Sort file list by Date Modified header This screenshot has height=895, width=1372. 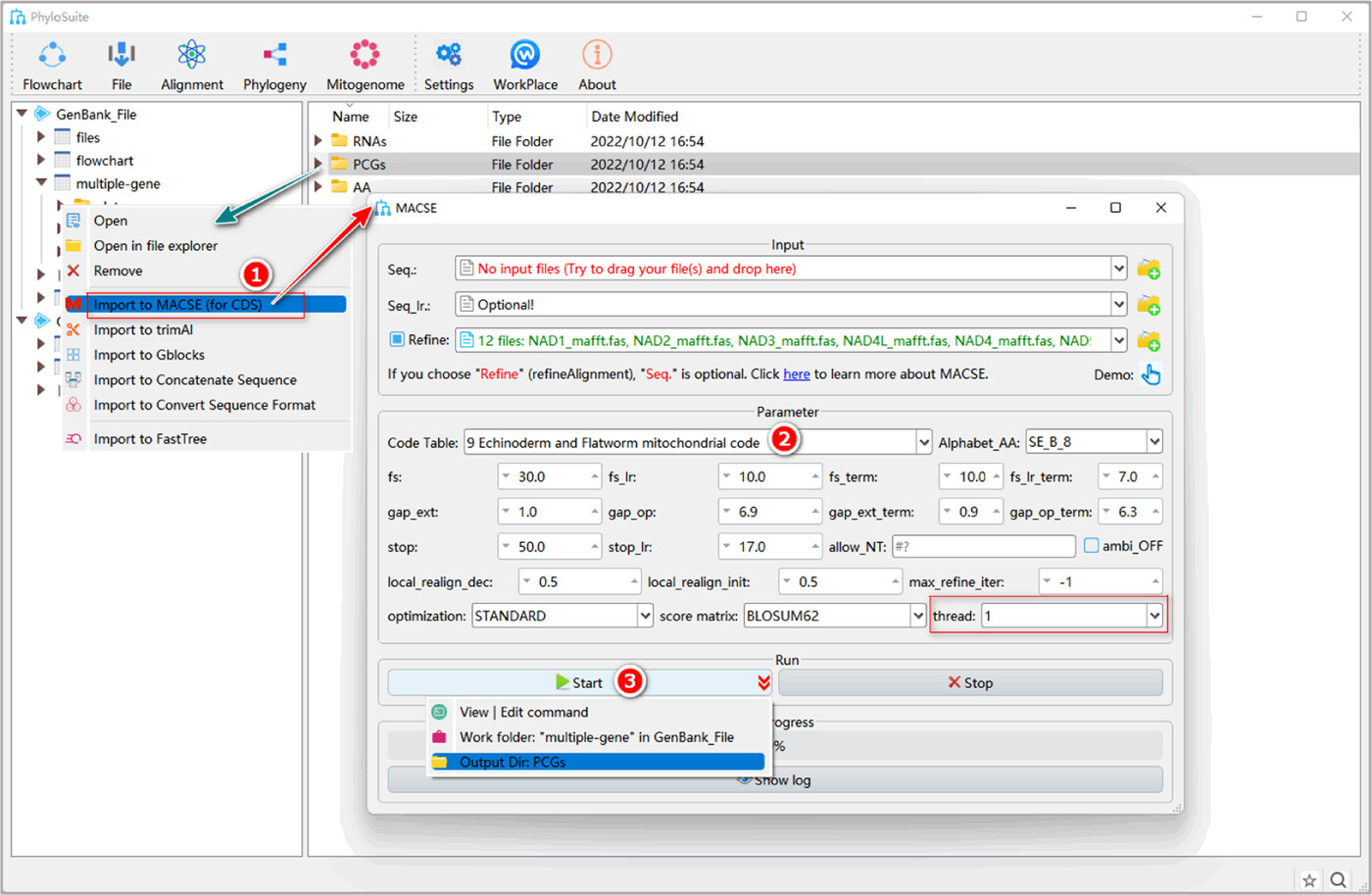point(635,117)
